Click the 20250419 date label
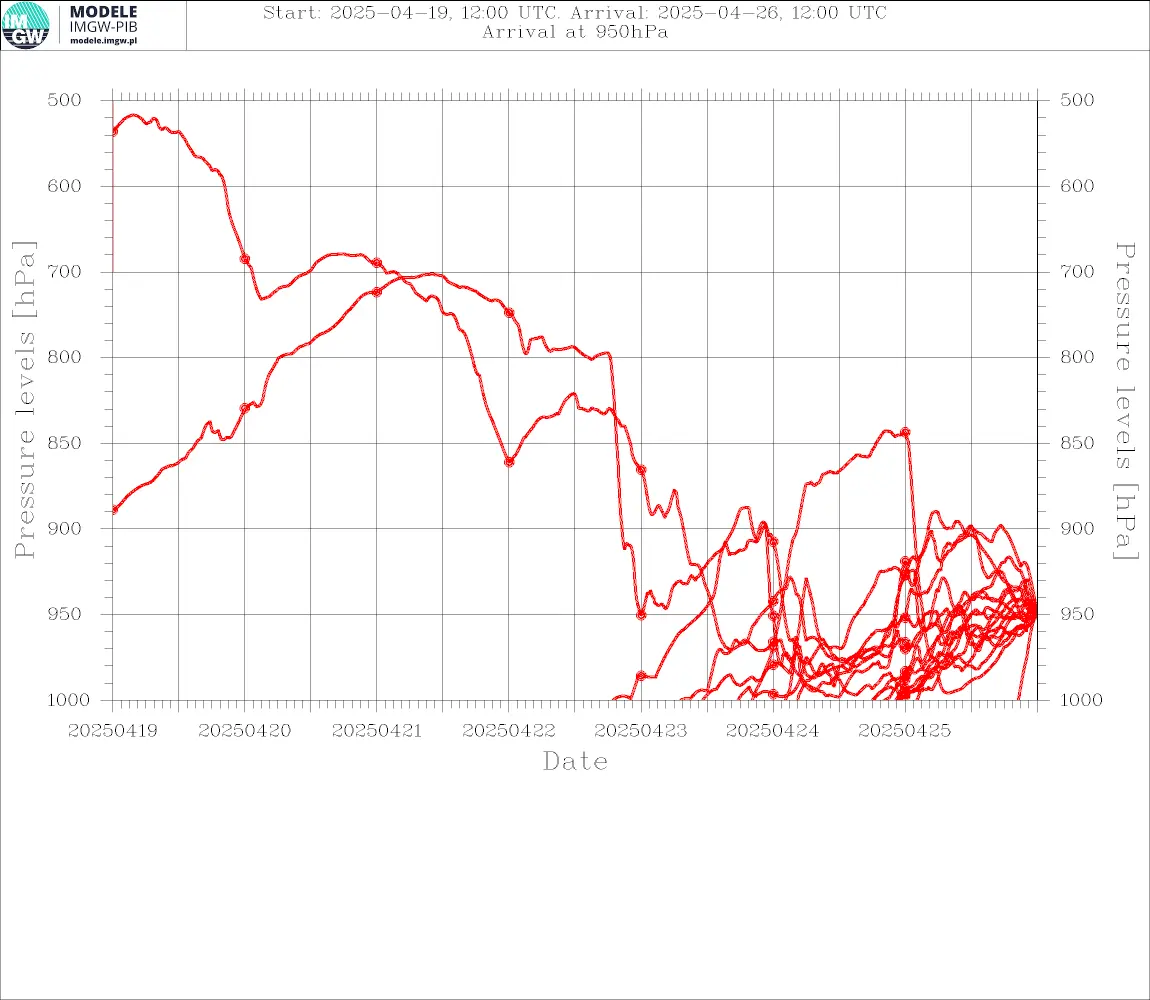 (113, 731)
